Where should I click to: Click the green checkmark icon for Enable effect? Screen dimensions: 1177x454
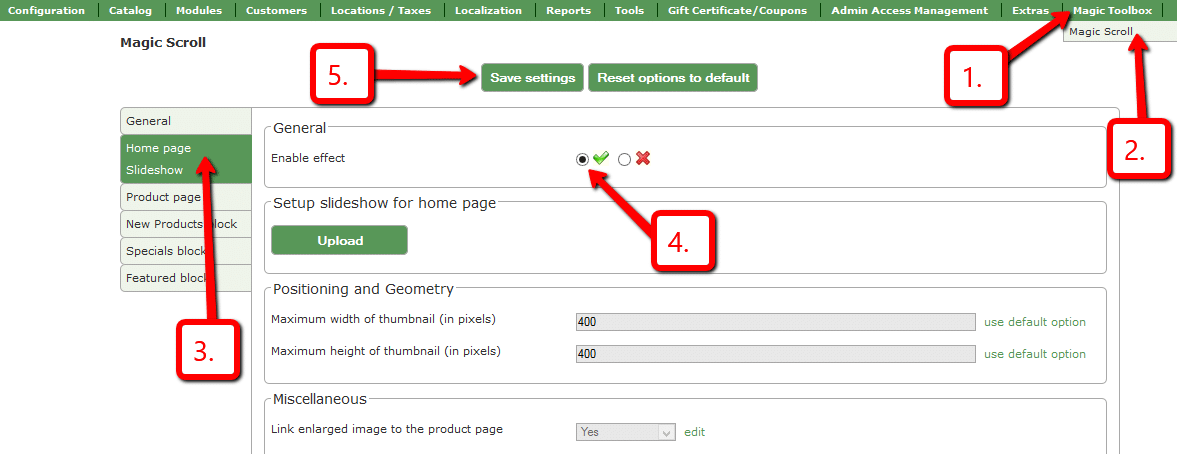click(x=600, y=158)
